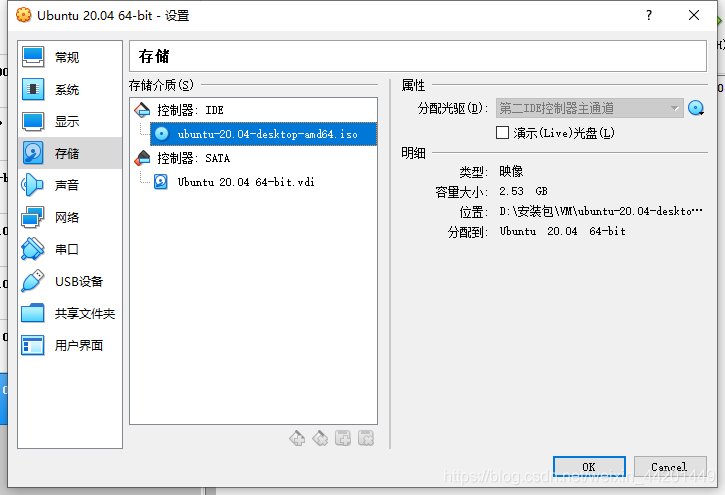The image size is (725, 495).
Task: Open the 系统 (System) settings category
Action: tap(70, 89)
